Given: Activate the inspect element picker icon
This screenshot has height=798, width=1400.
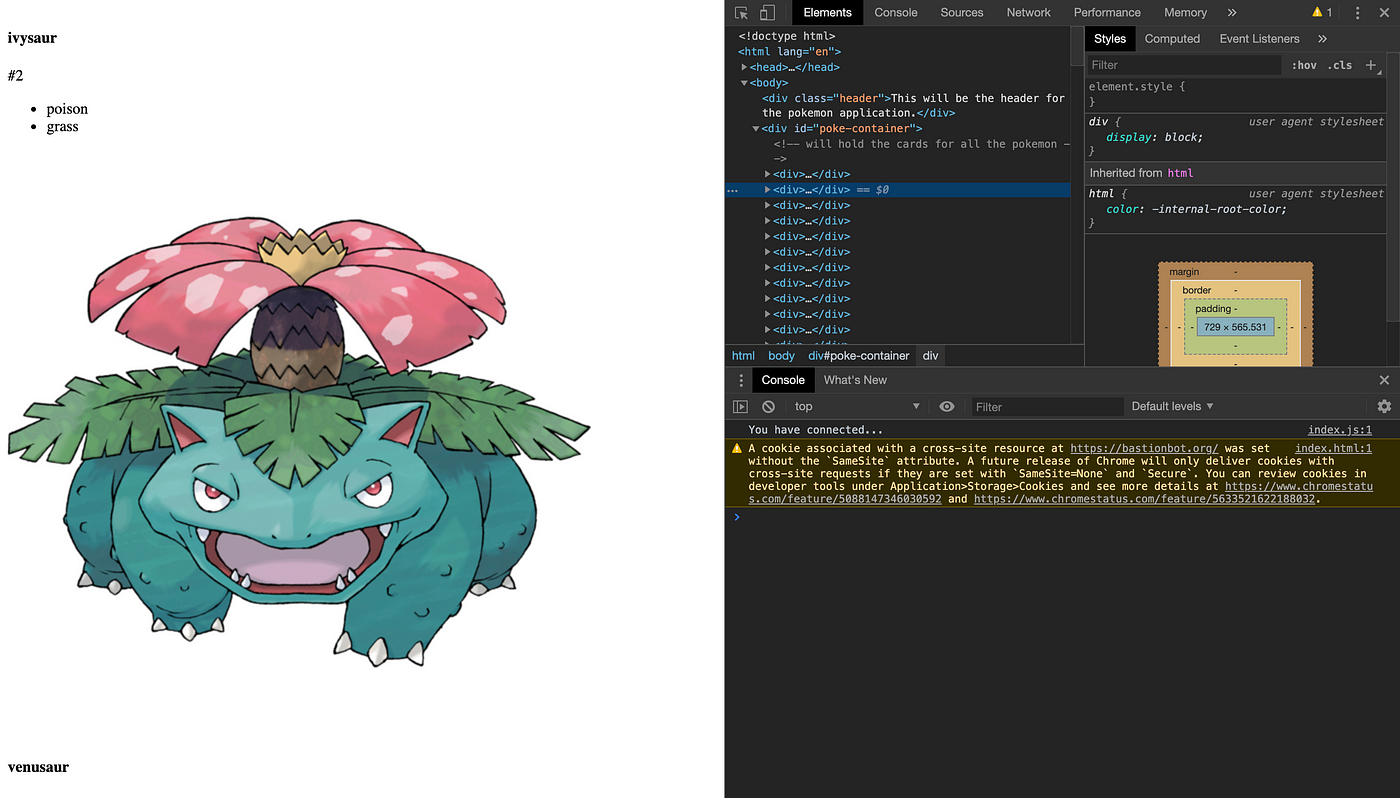Looking at the screenshot, I should pyautogui.click(x=742, y=13).
